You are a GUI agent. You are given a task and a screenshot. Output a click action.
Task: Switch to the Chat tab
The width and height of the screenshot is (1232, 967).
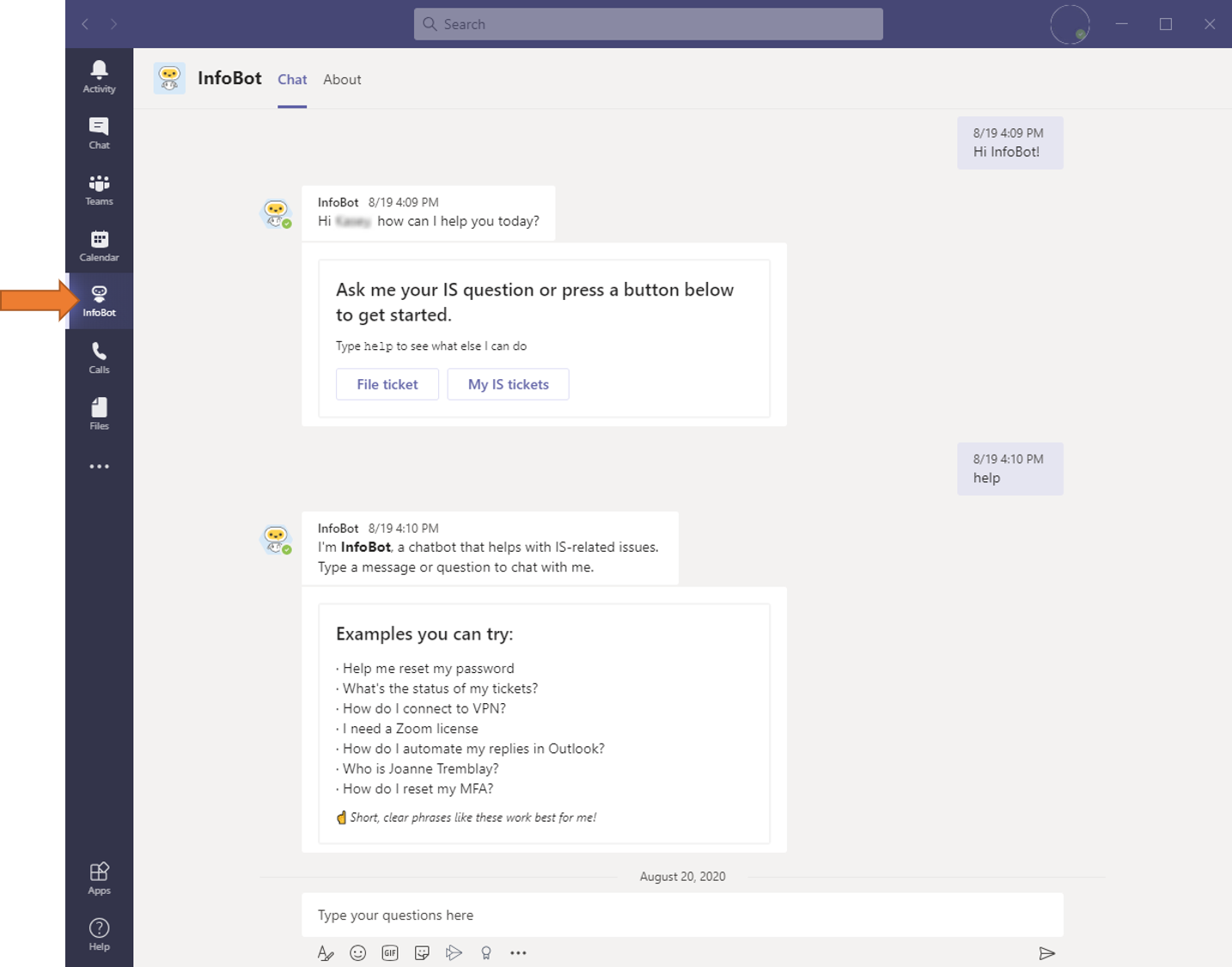click(292, 79)
